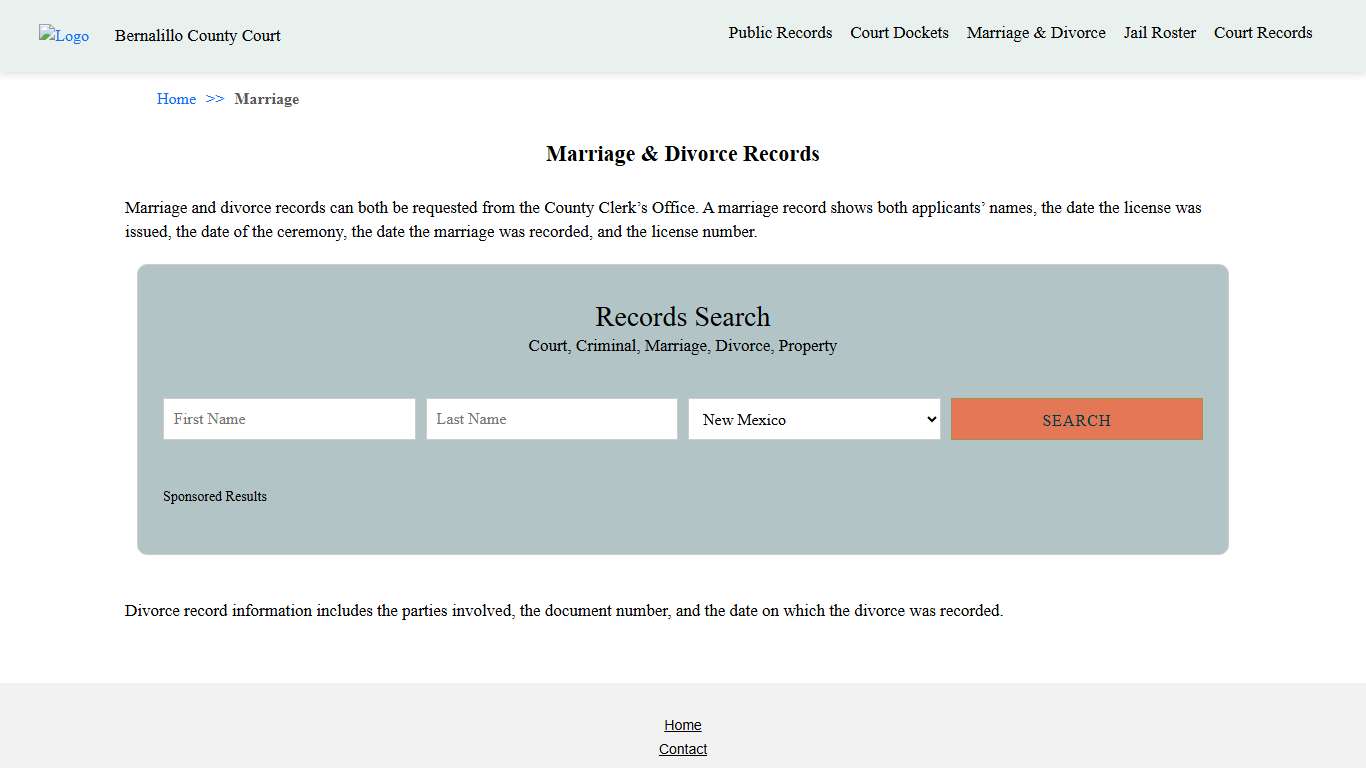Click the site Logo image
1366x768 pixels.
click(63, 36)
